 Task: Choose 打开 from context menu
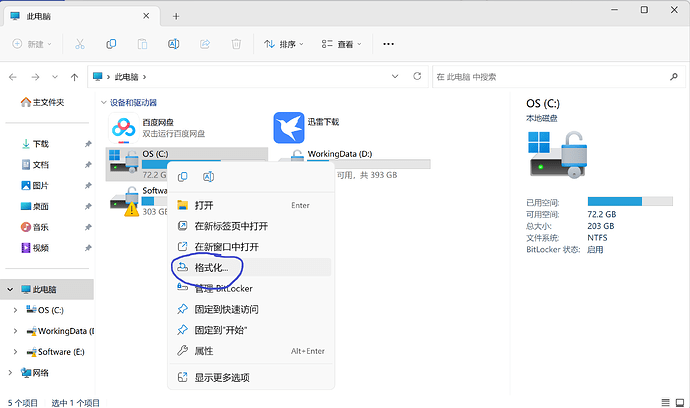tap(251, 206)
